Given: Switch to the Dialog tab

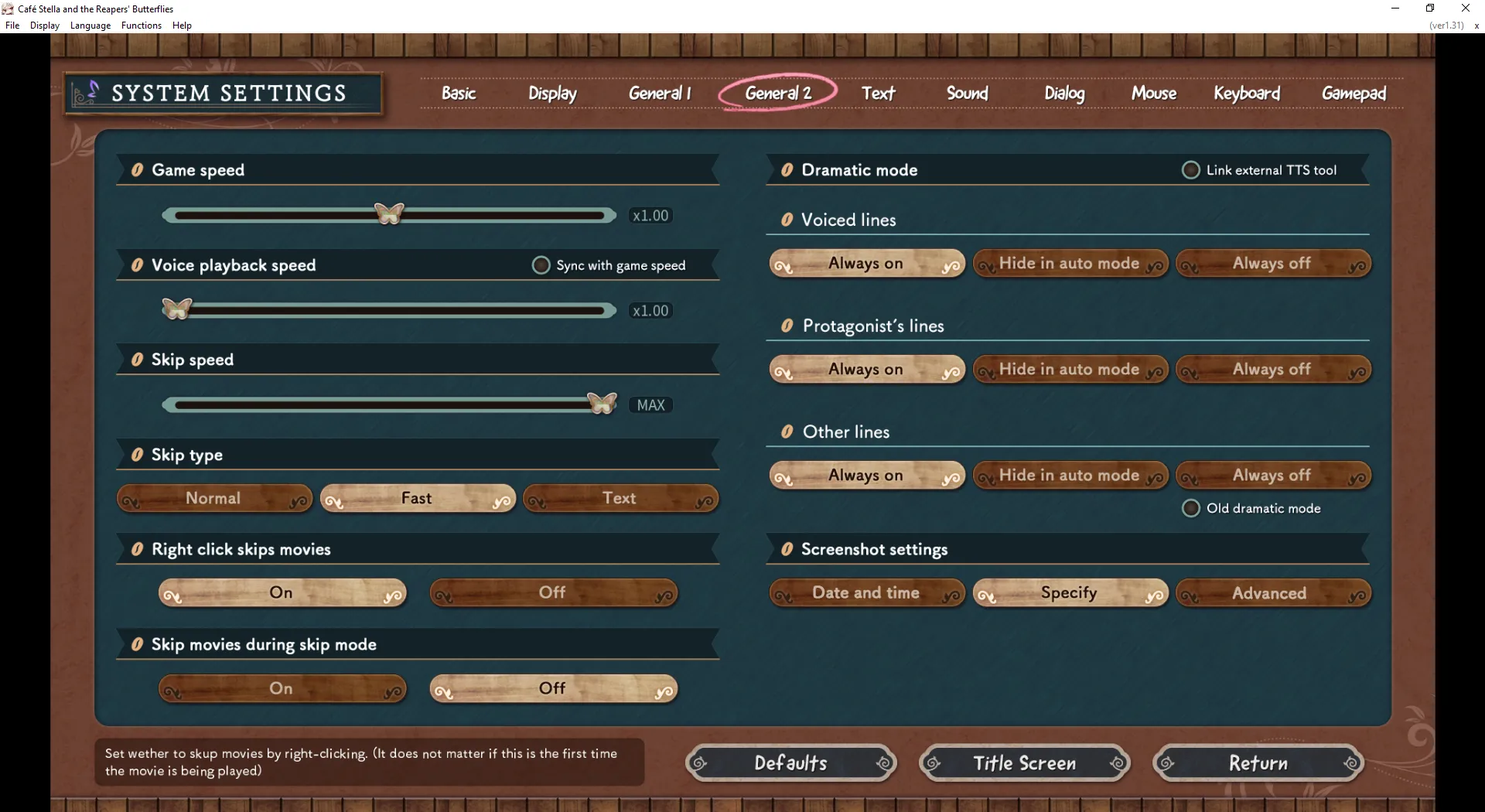Looking at the screenshot, I should pyautogui.click(x=1064, y=94).
